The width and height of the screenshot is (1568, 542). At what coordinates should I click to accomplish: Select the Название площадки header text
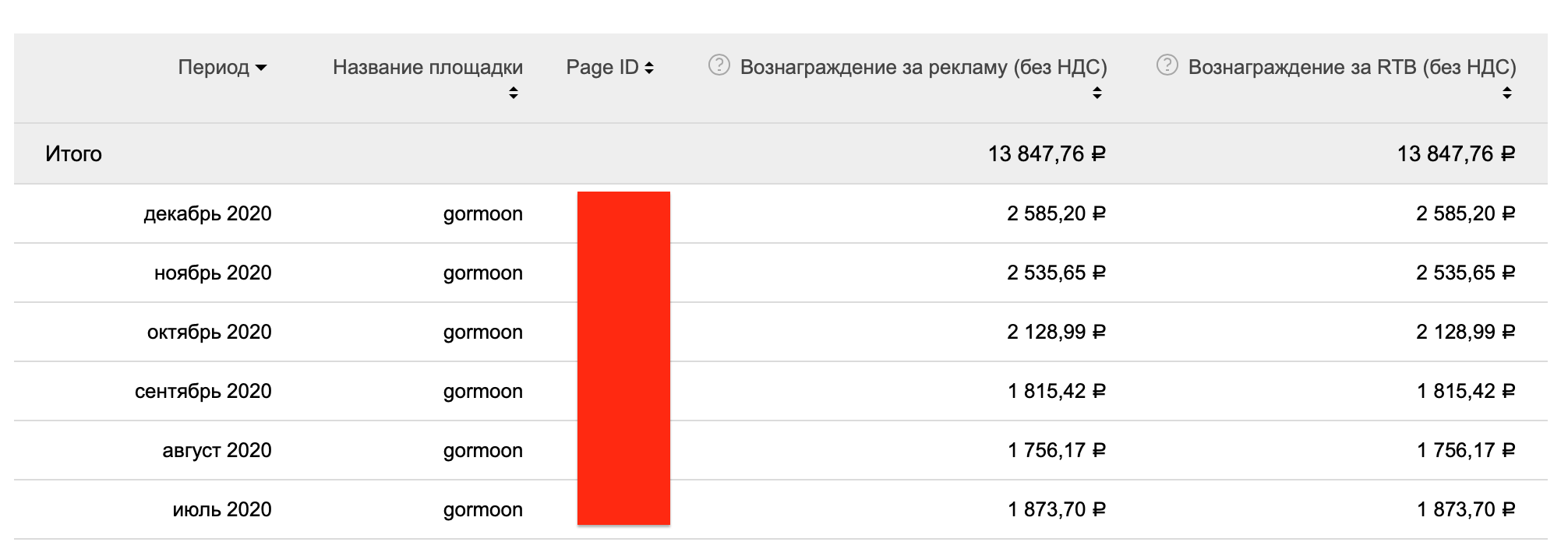428,68
